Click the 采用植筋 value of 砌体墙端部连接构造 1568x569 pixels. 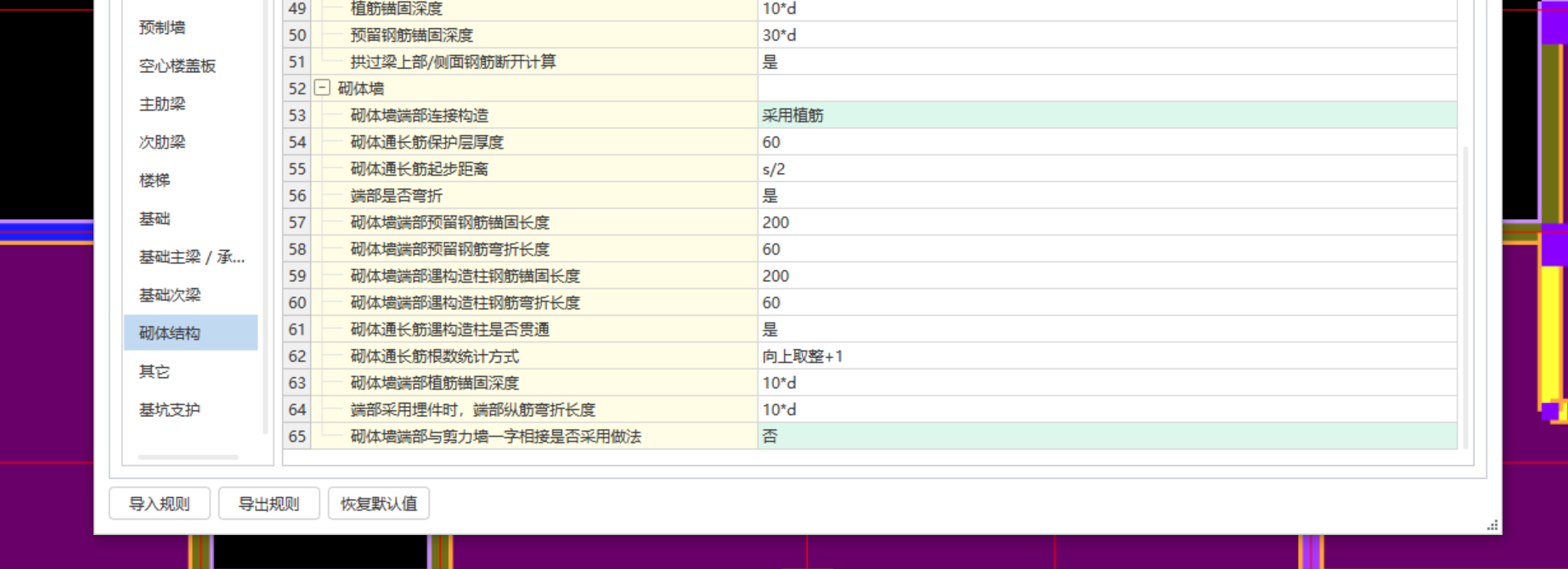click(1108, 115)
